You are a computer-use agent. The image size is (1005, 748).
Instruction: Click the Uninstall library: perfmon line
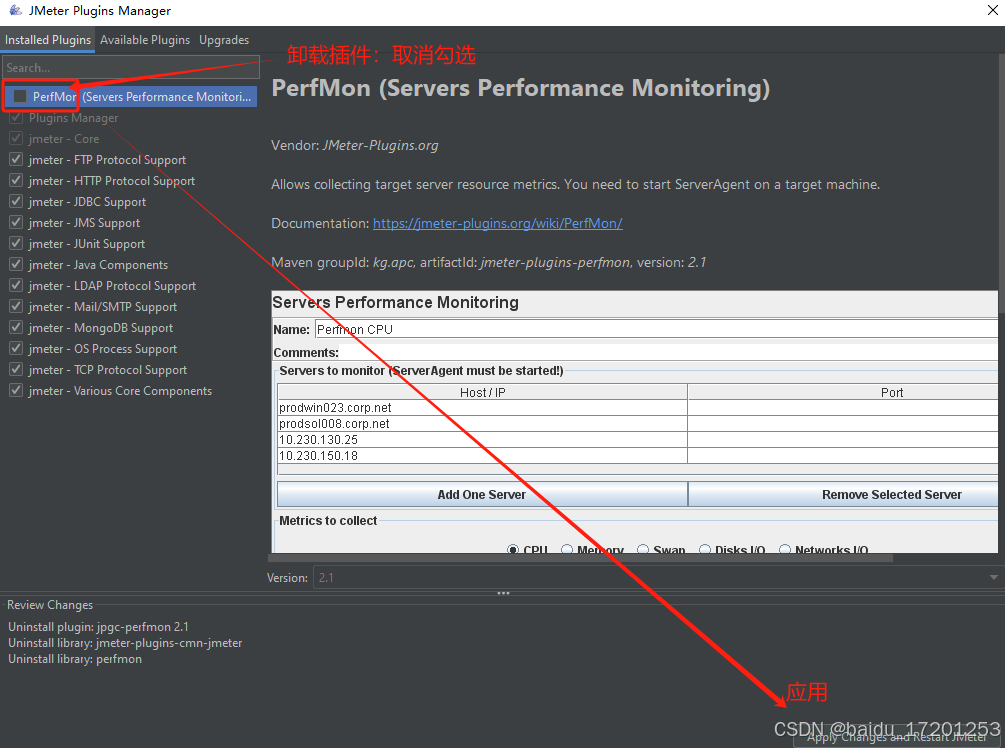(75, 659)
